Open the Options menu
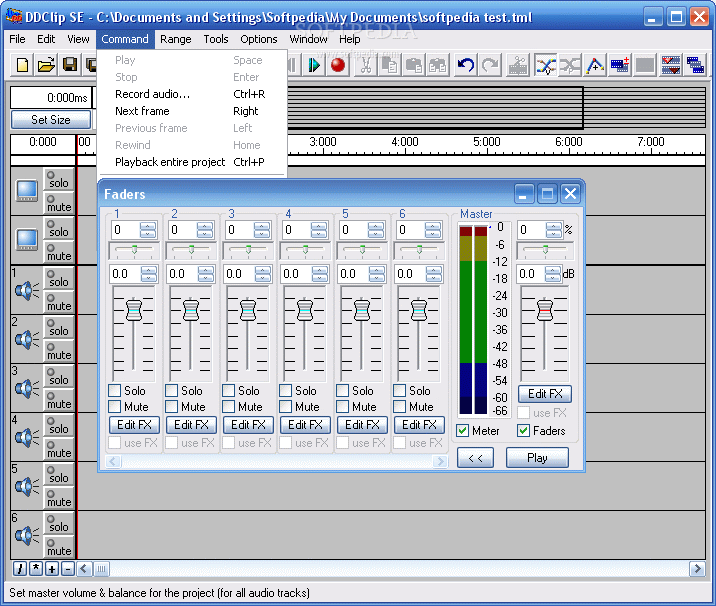 tap(258, 39)
